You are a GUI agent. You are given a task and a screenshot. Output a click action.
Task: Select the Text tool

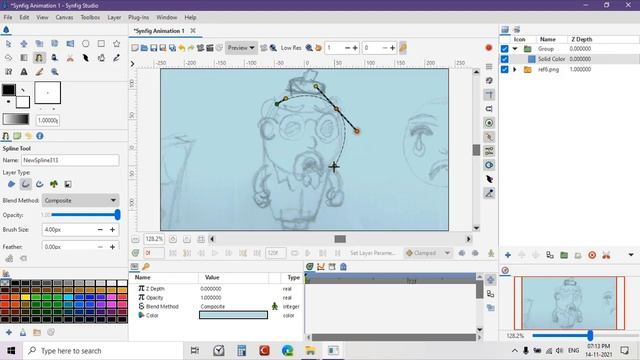[24, 72]
